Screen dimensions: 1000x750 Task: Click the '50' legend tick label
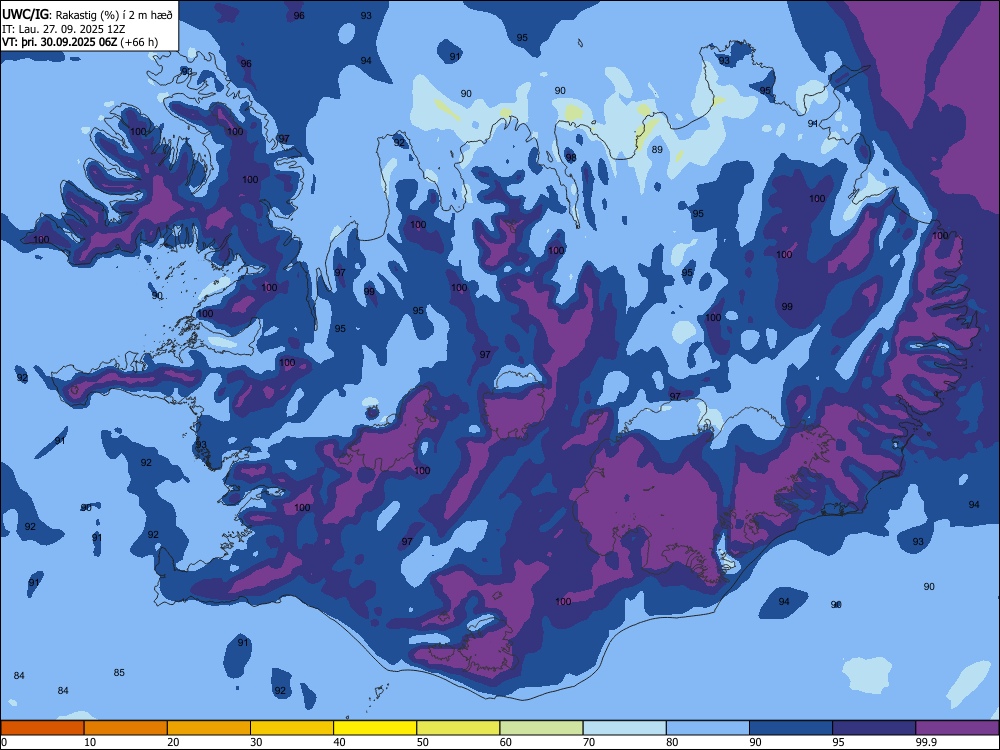423,742
